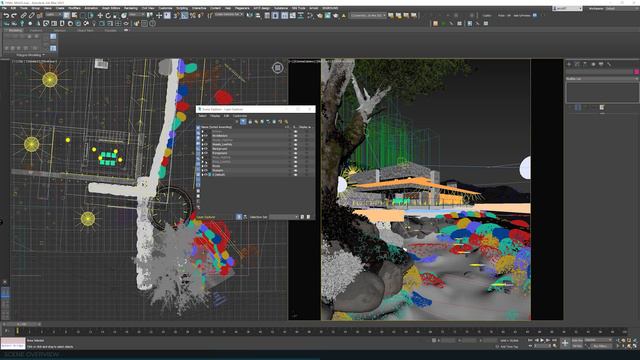
Task: Open the reference coordinate system dropdown
Action: [137, 15]
